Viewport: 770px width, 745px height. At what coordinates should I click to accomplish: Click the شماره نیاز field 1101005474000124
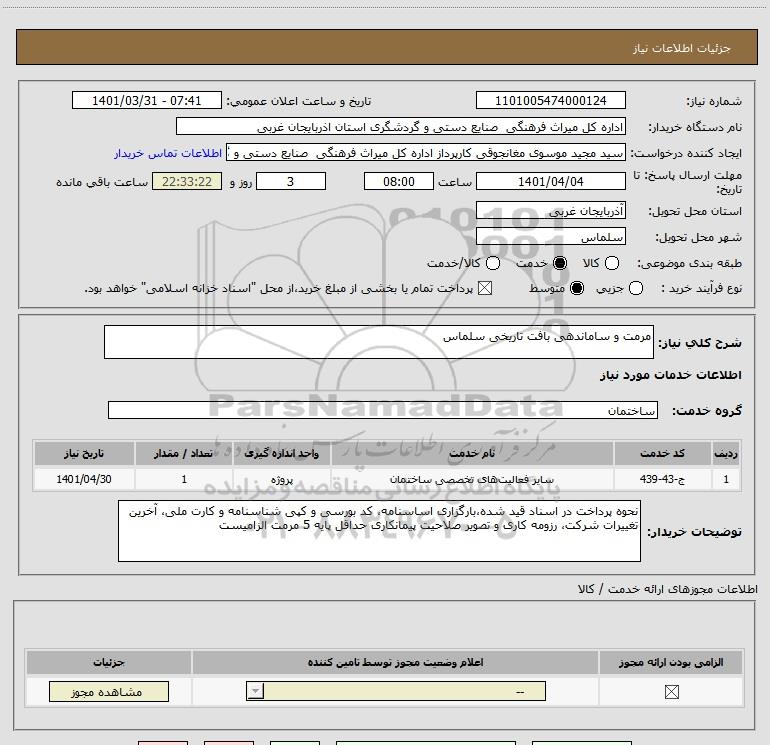[x=550, y=100]
